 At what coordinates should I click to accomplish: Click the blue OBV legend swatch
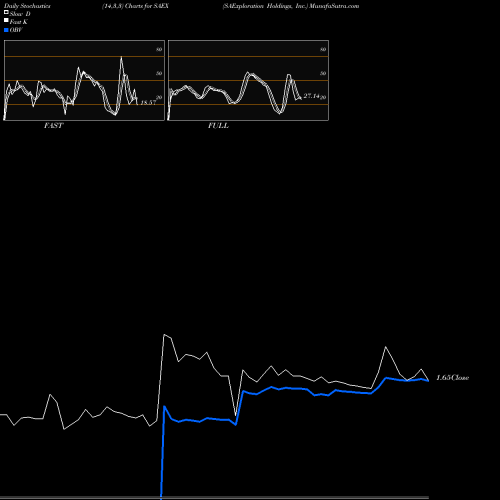click(x=6, y=30)
